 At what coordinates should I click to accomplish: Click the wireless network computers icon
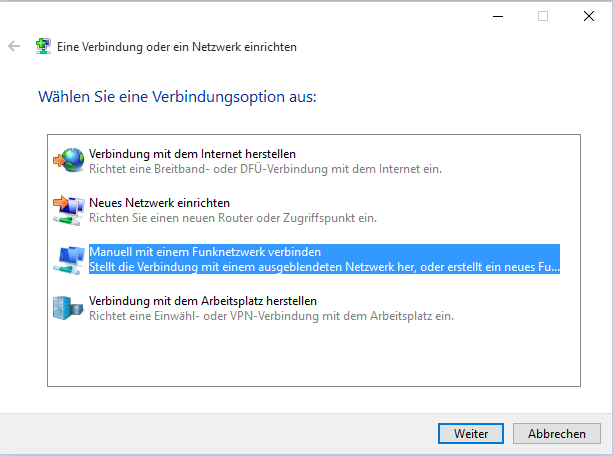click(x=68, y=259)
